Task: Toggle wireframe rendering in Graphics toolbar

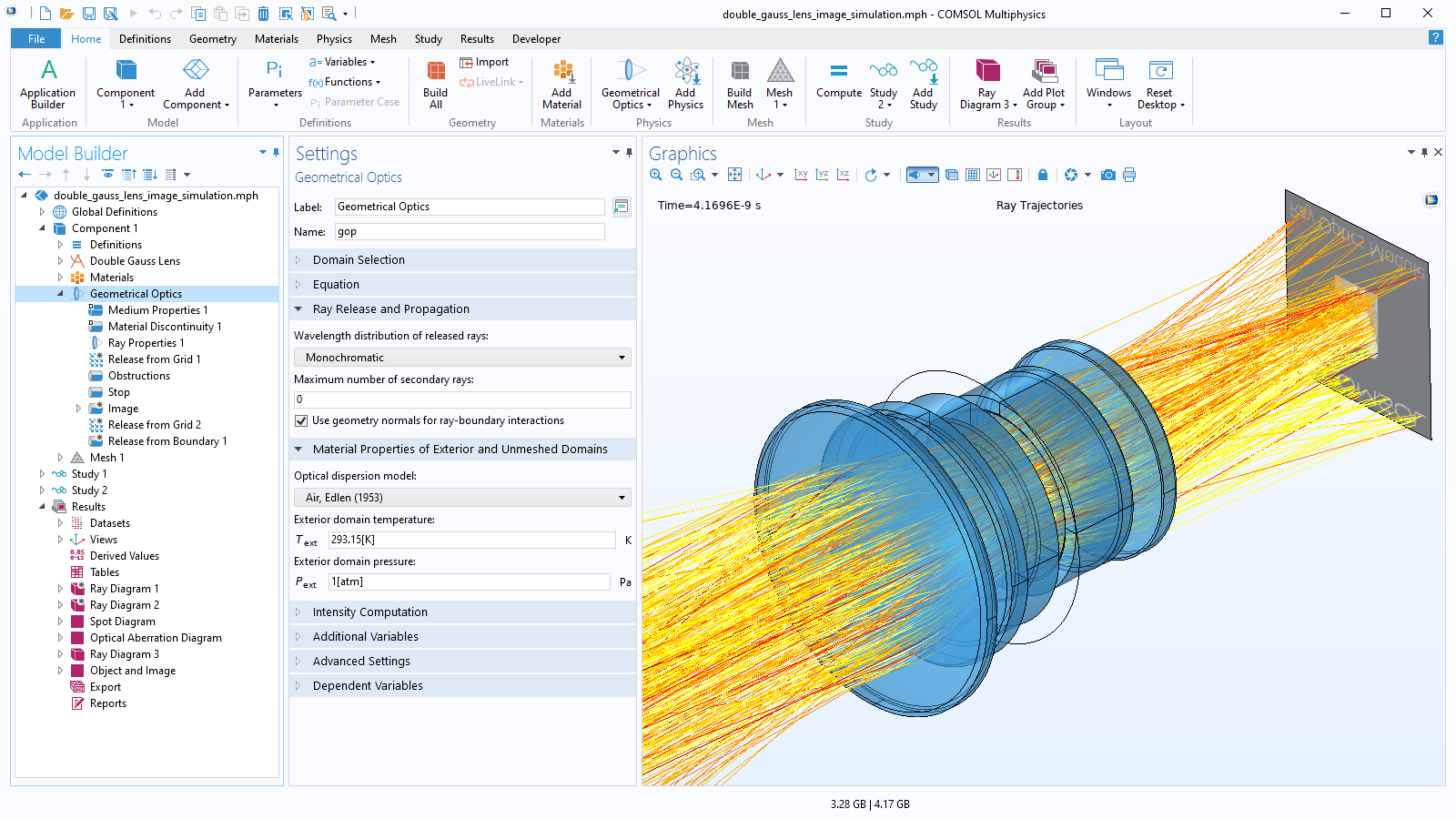Action: coord(952,175)
